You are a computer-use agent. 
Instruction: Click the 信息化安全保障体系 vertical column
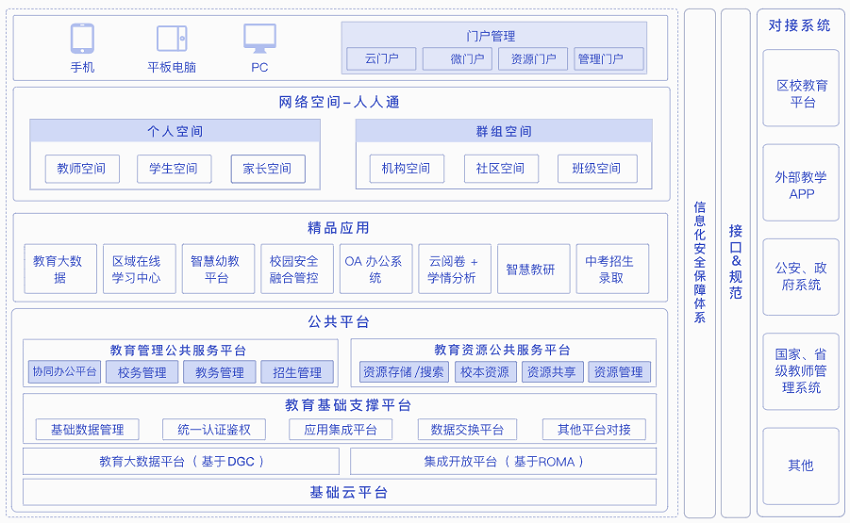click(700, 263)
